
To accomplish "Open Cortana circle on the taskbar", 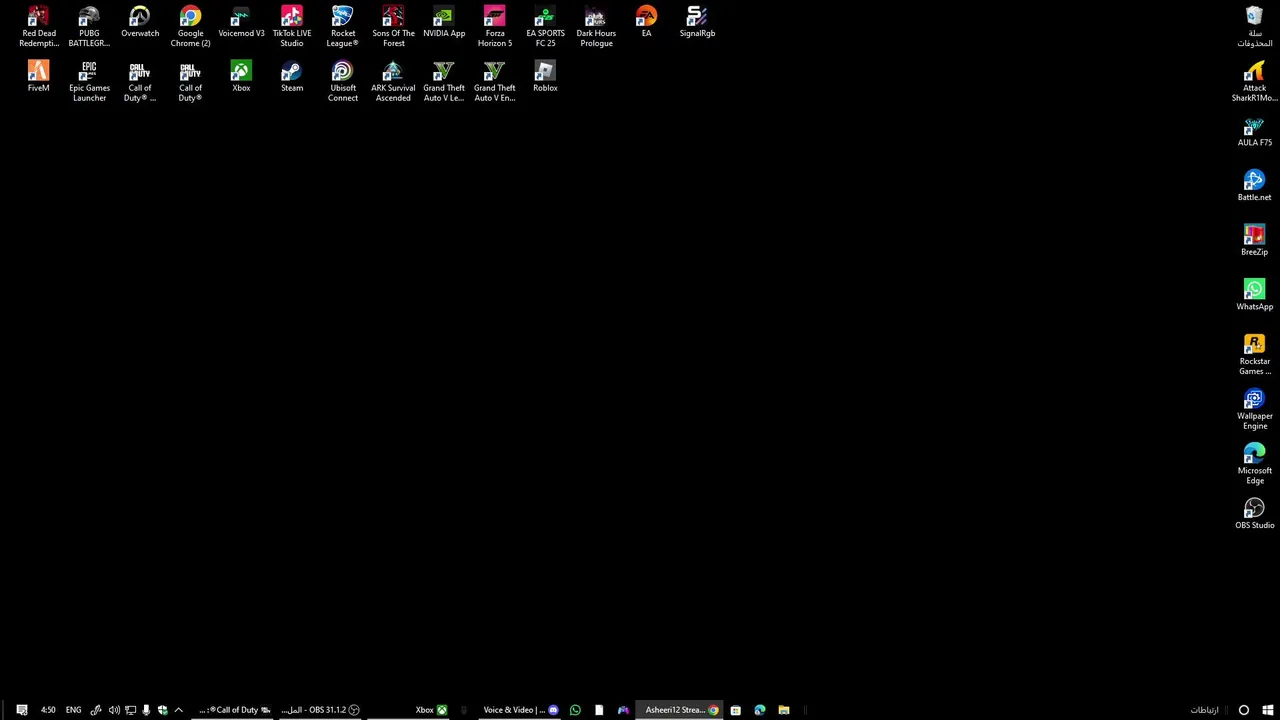I will coord(1243,710).
